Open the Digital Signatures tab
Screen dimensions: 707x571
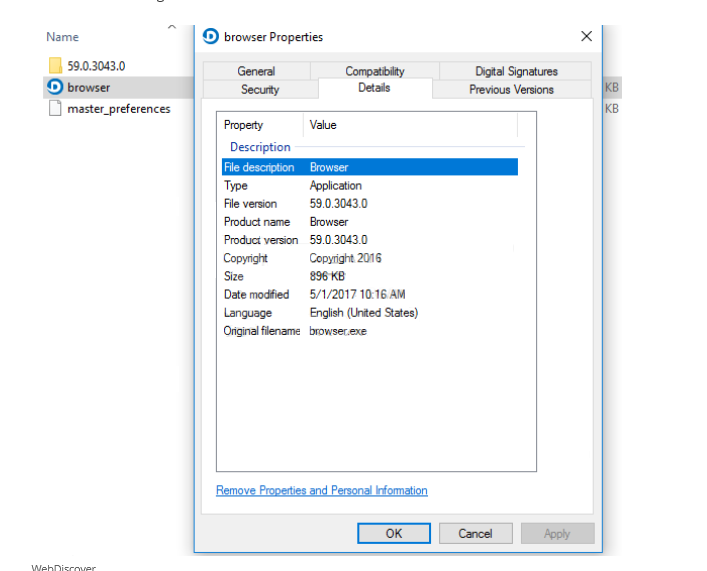pyautogui.click(x=516, y=71)
